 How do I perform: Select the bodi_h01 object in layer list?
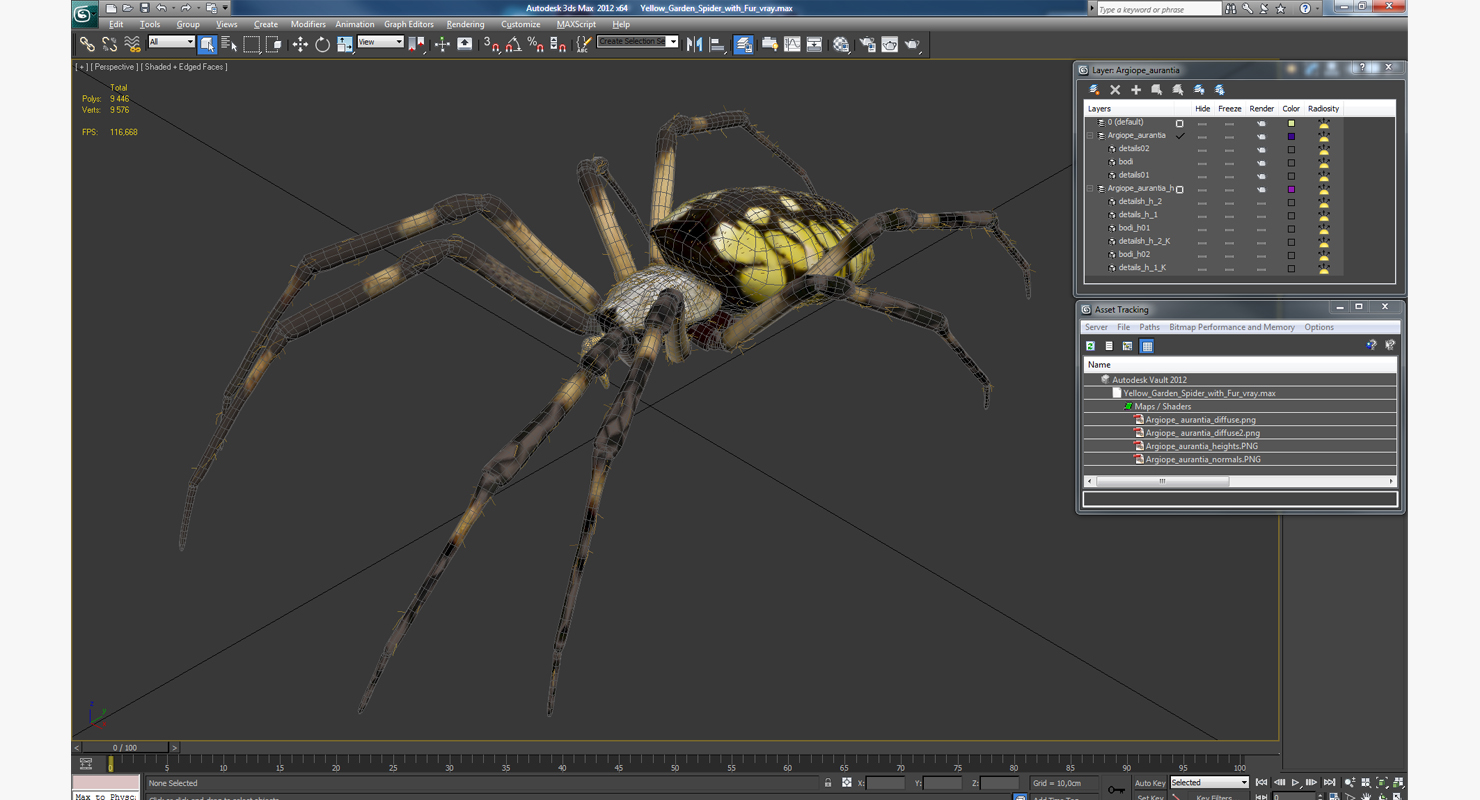[x=1134, y=228]
